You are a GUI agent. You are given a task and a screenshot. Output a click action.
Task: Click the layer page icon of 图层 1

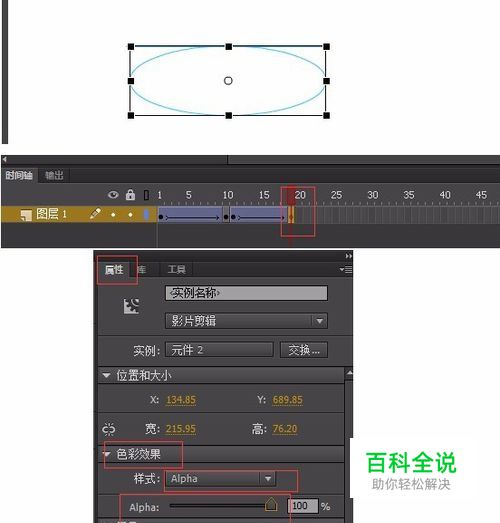(x=26, y=215)
